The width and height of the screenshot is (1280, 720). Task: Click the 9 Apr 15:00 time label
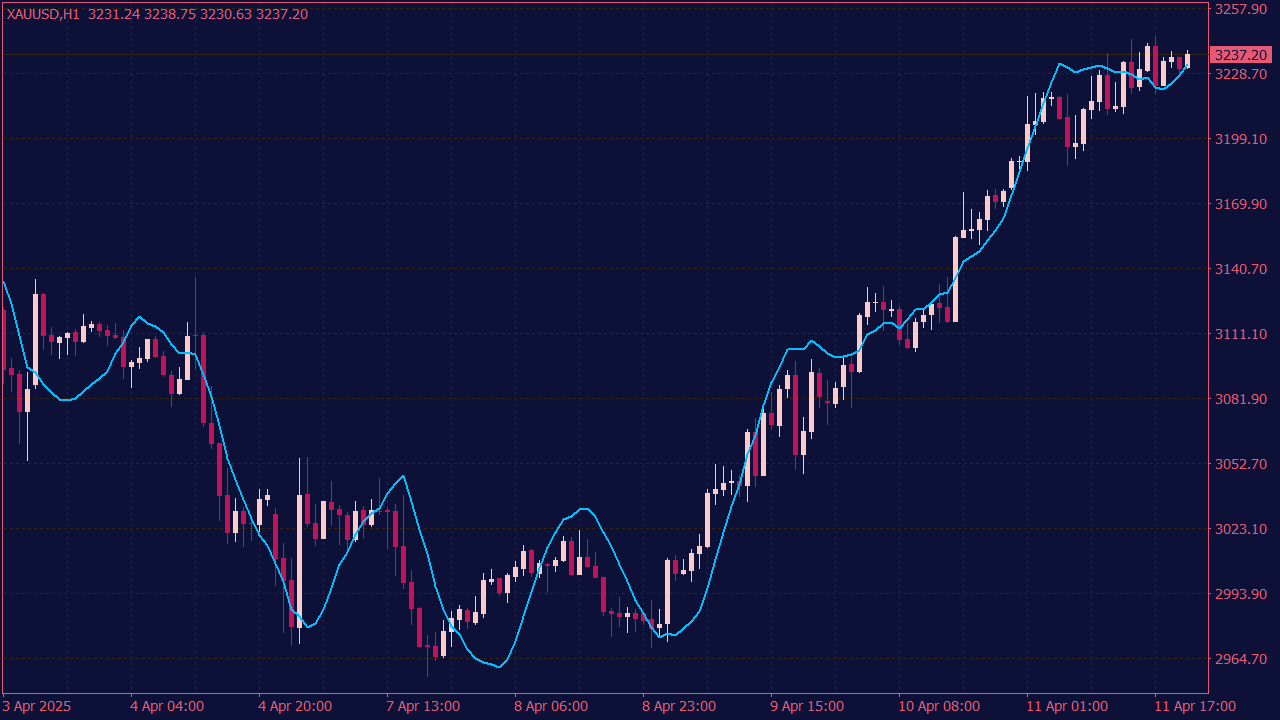(x=807, y=706)
